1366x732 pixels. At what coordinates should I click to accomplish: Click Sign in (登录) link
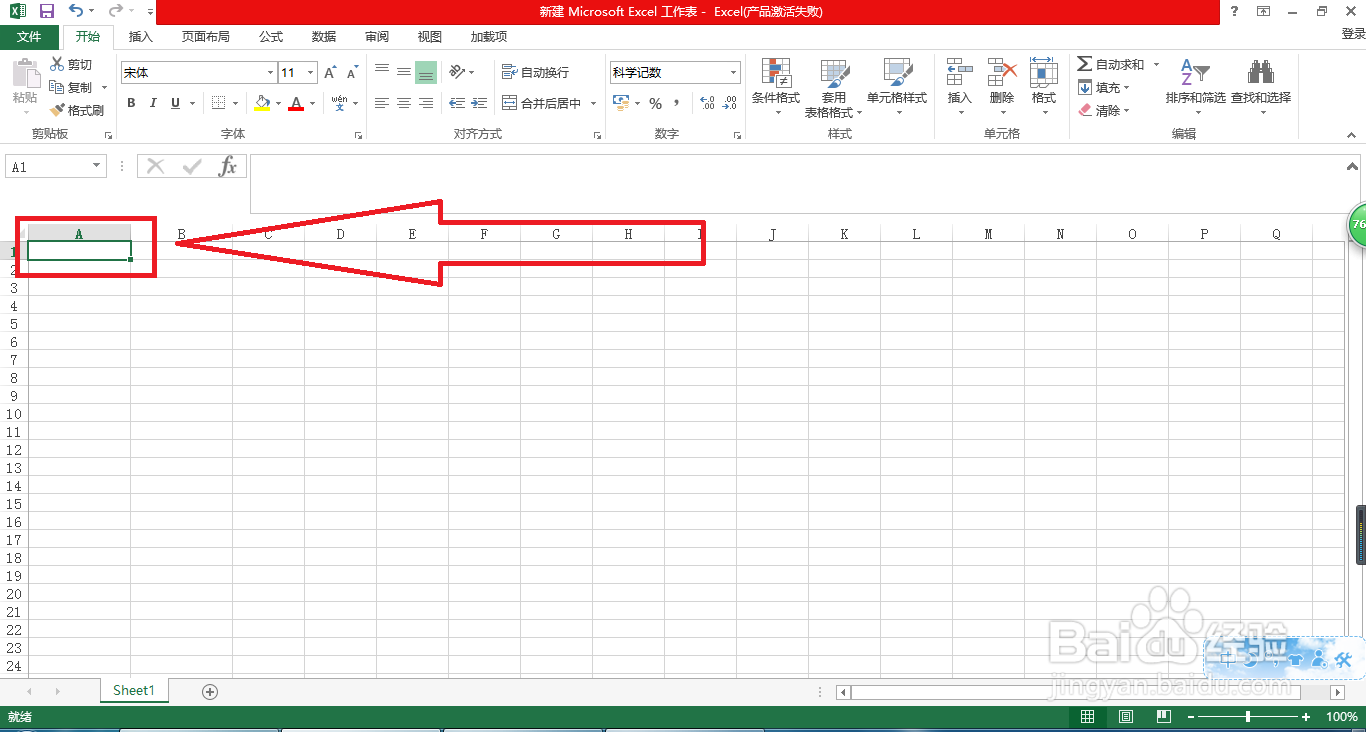1353,34
